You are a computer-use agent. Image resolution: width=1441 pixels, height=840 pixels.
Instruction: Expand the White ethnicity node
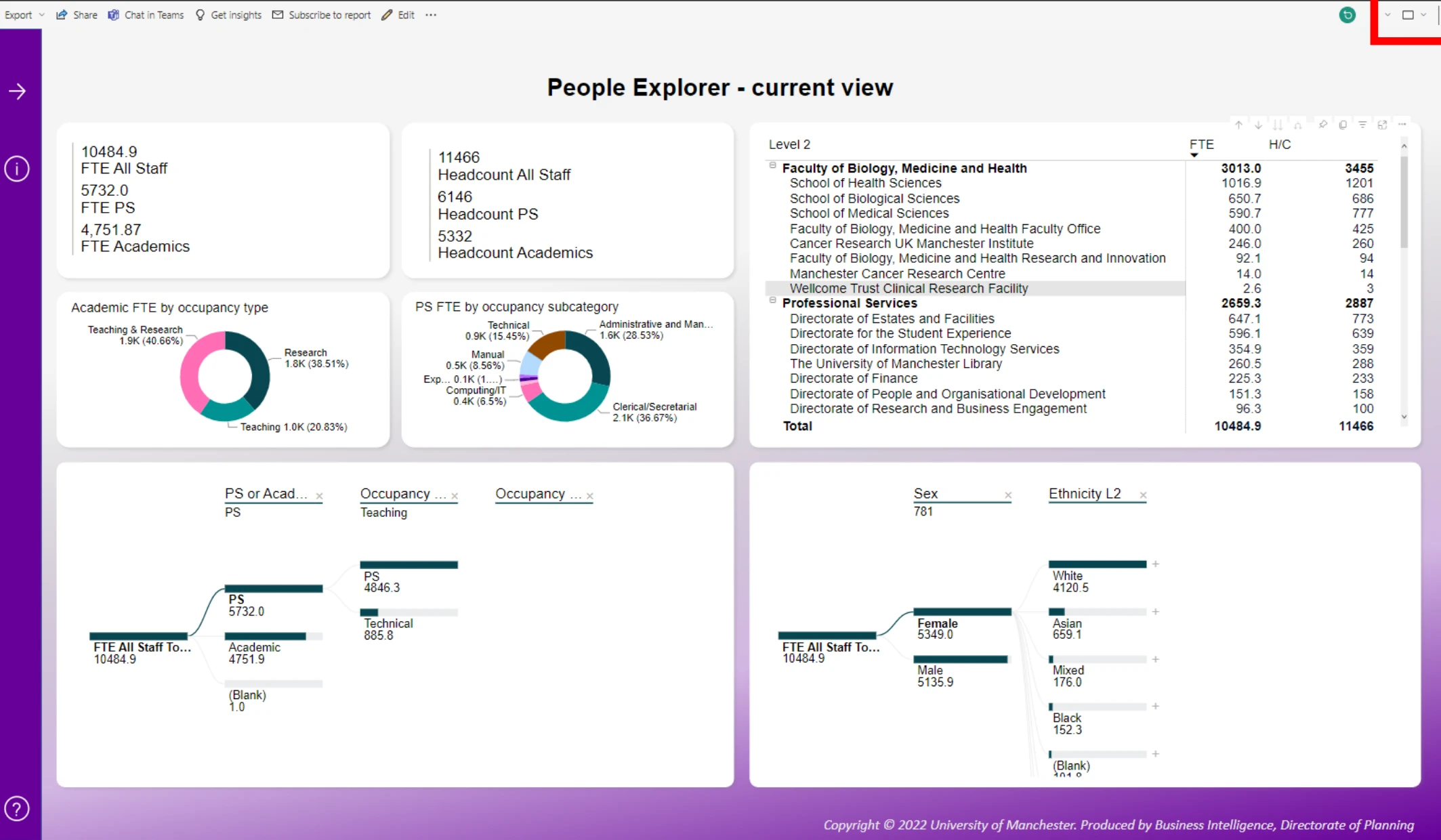1155,564
